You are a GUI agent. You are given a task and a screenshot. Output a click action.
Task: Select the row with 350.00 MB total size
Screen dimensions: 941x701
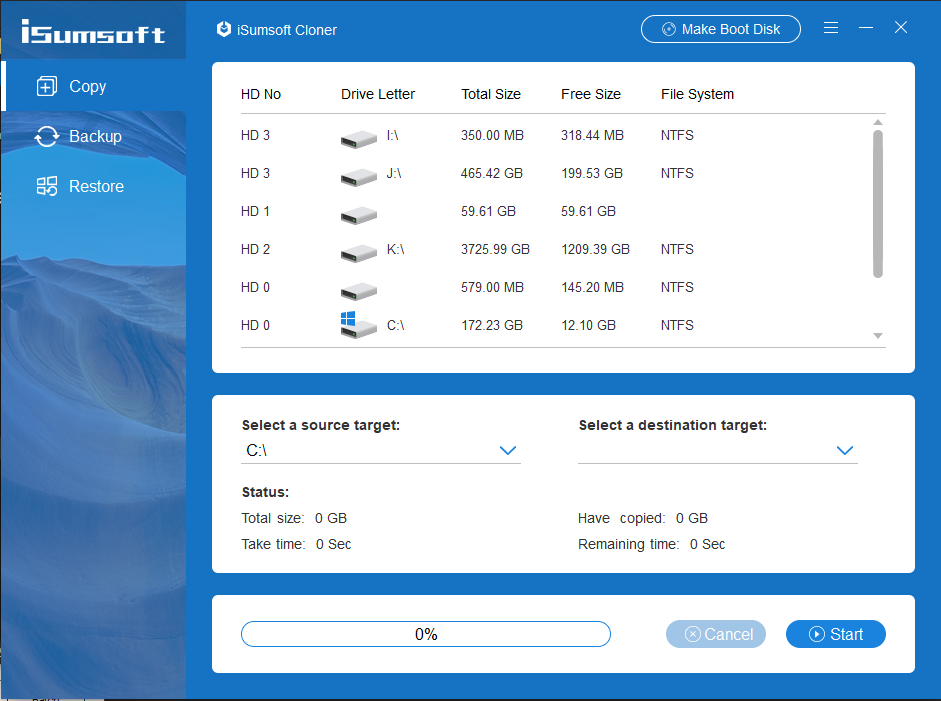click(x=556, y=136)
